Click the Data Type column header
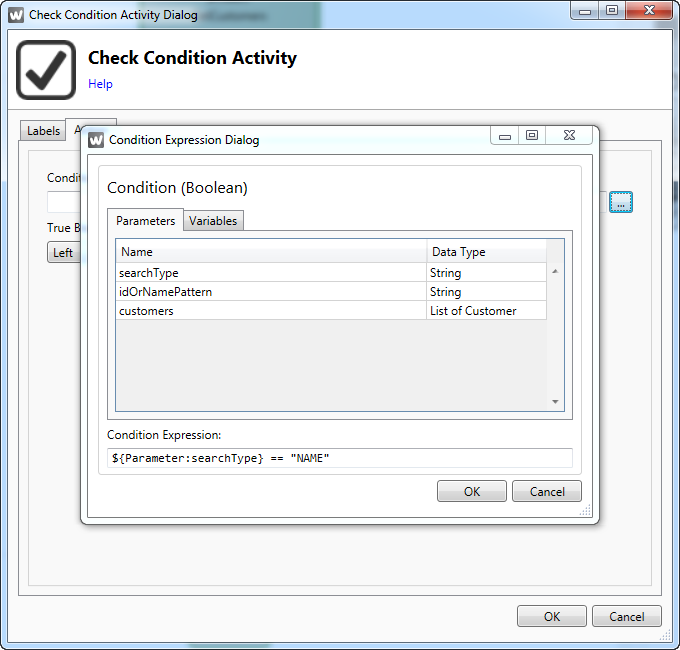This screenshot has width=680, height=650. click(486, 252)
